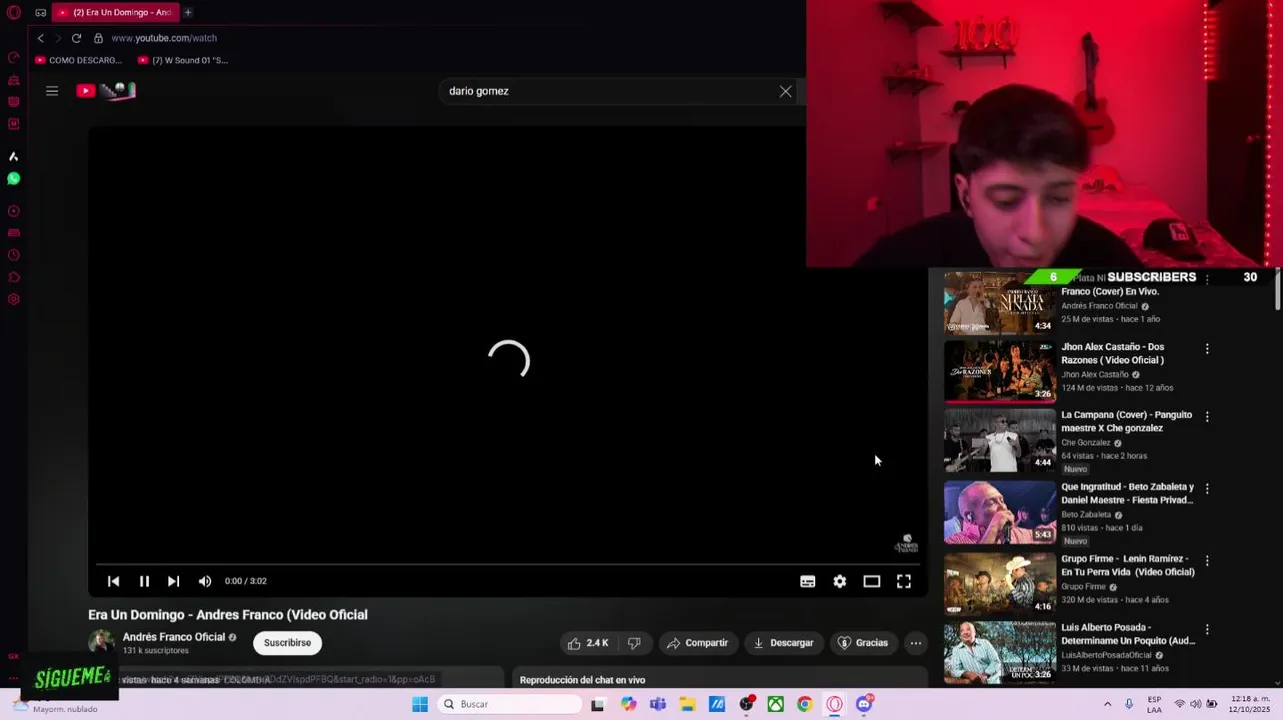Open Andrés Franco Oficial channel name
This screenshot has height=720, width=1283.
click(x=173, y=637)
